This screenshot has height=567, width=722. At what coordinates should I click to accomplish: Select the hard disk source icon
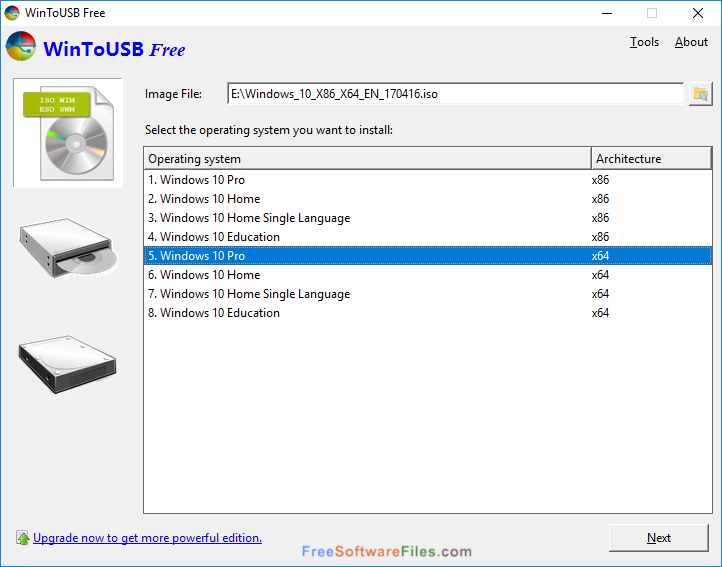click(68, 364)
